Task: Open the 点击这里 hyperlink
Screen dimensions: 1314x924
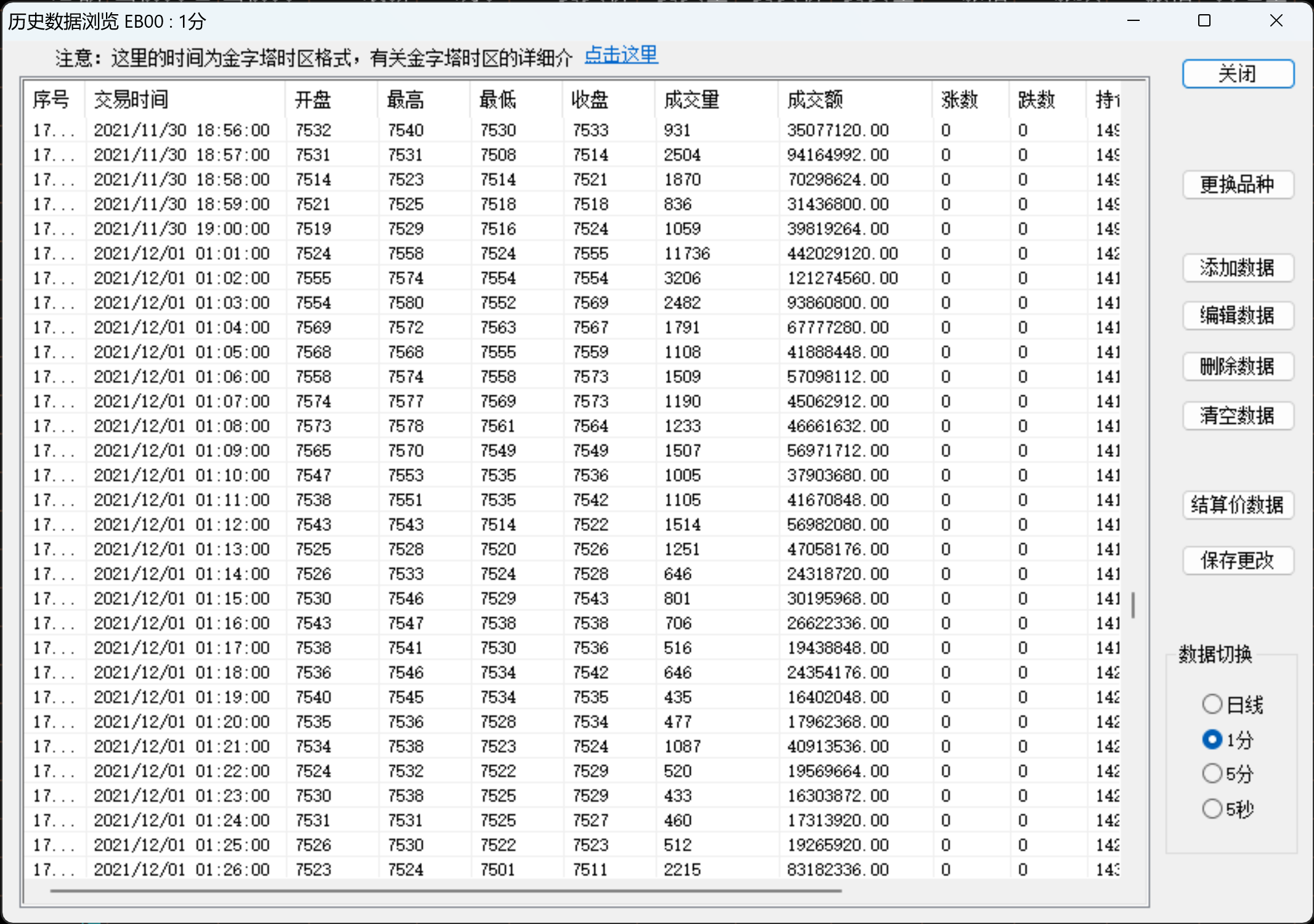Action: (620, 55)
